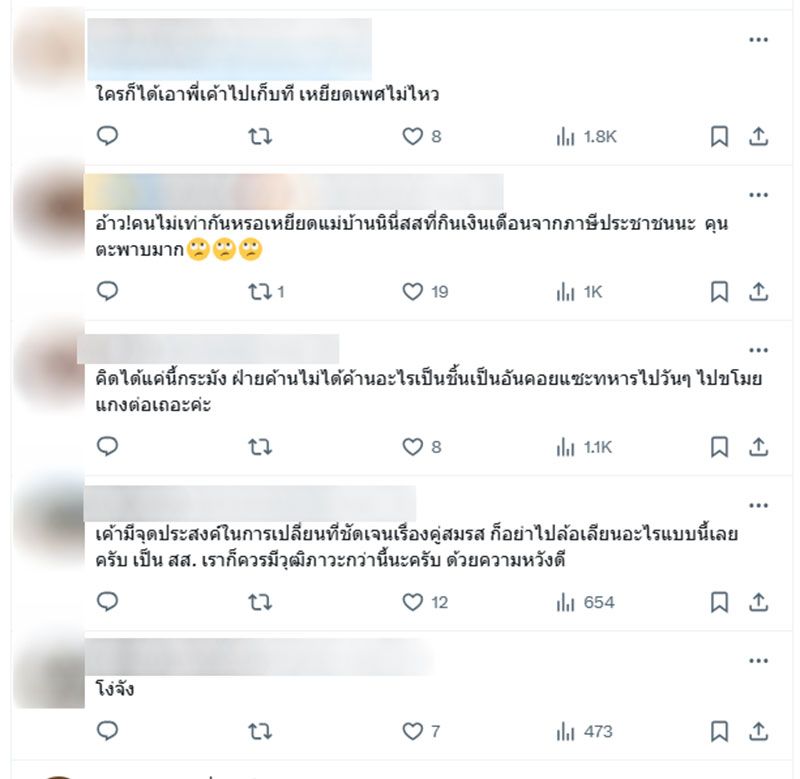The height and width of the screenshot is (779, 800).
Task: Toggle bookmark on the 1K views reply
Action: 719,292
